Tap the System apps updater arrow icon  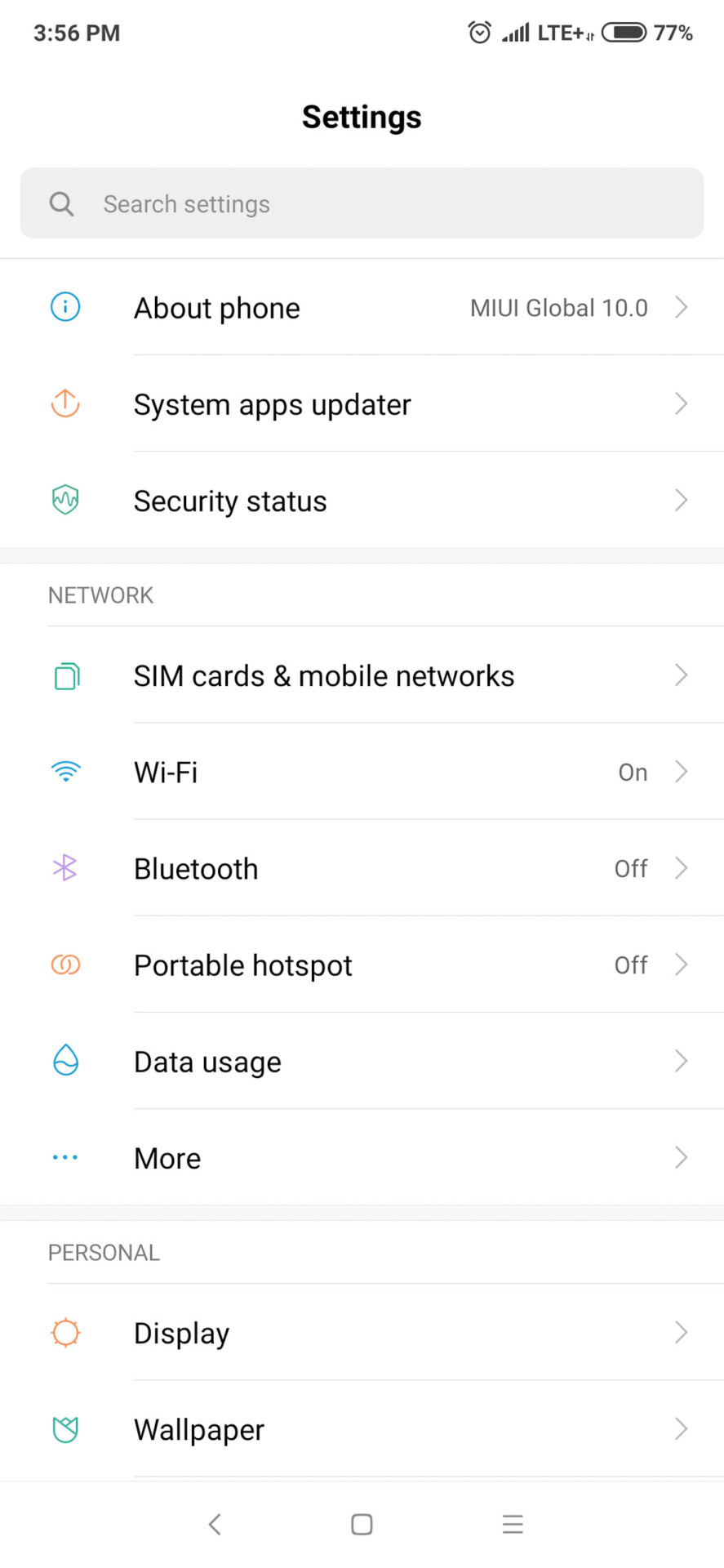pyautogui.click(x=65, y=403)
